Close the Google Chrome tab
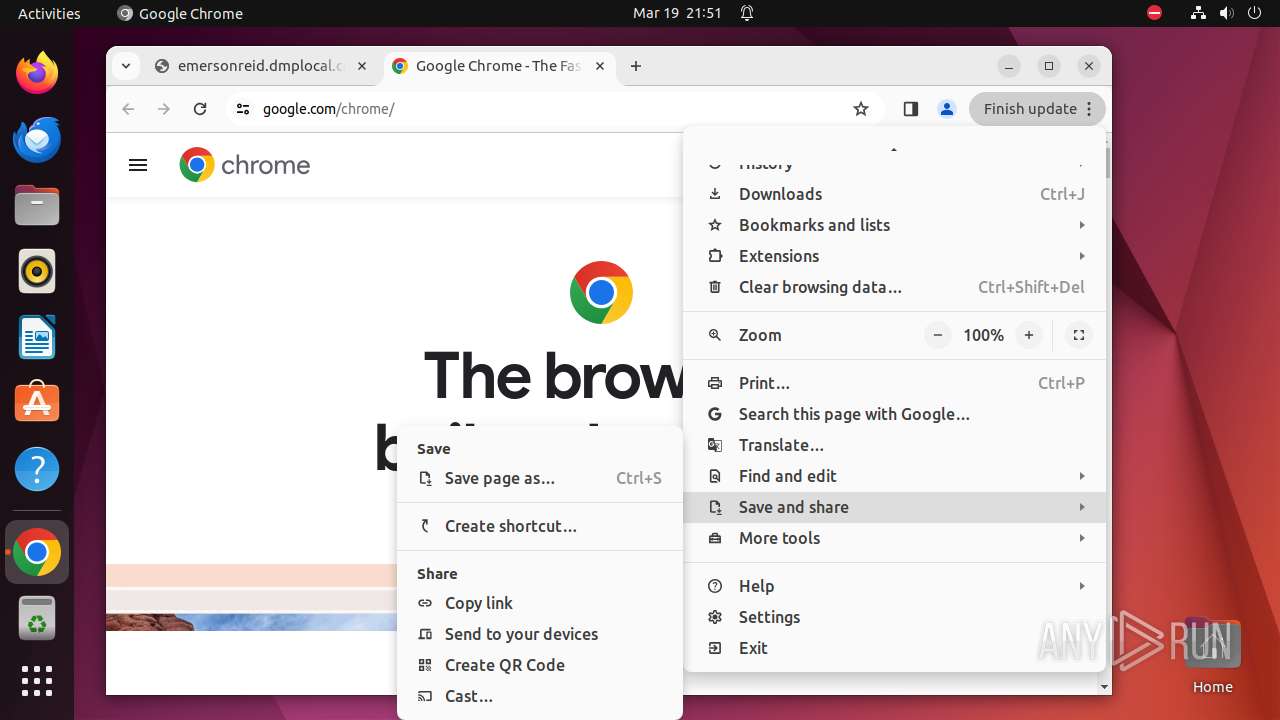 600,66
